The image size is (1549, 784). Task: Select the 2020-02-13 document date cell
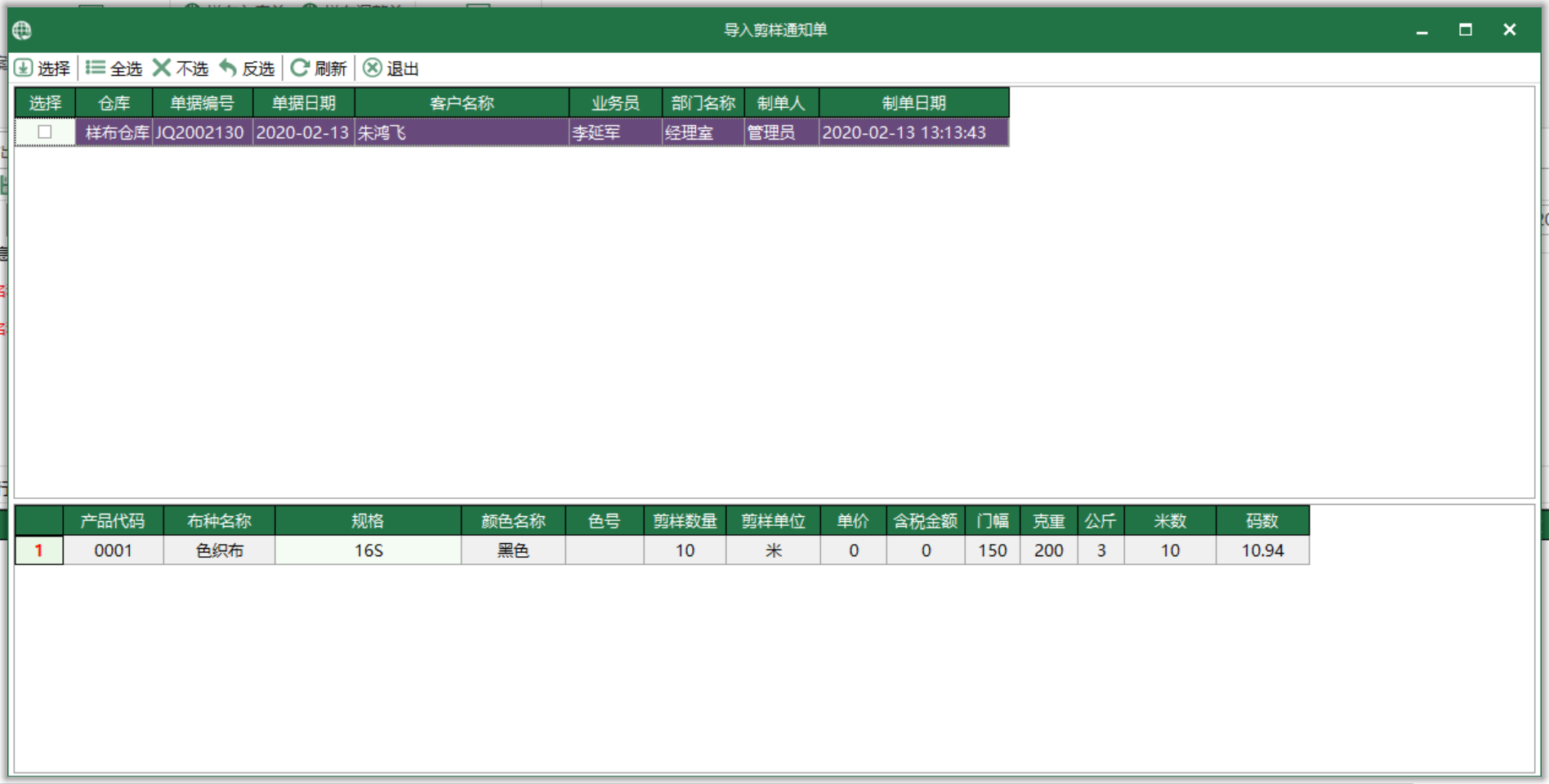tap(304, 132)
